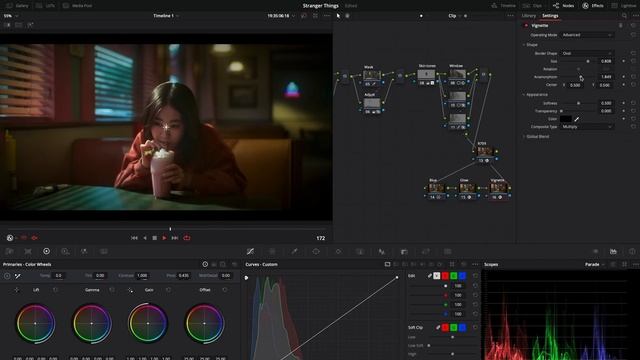Open viewer zoom percentage dropdown
640x360 pixels.
point(11,16)
